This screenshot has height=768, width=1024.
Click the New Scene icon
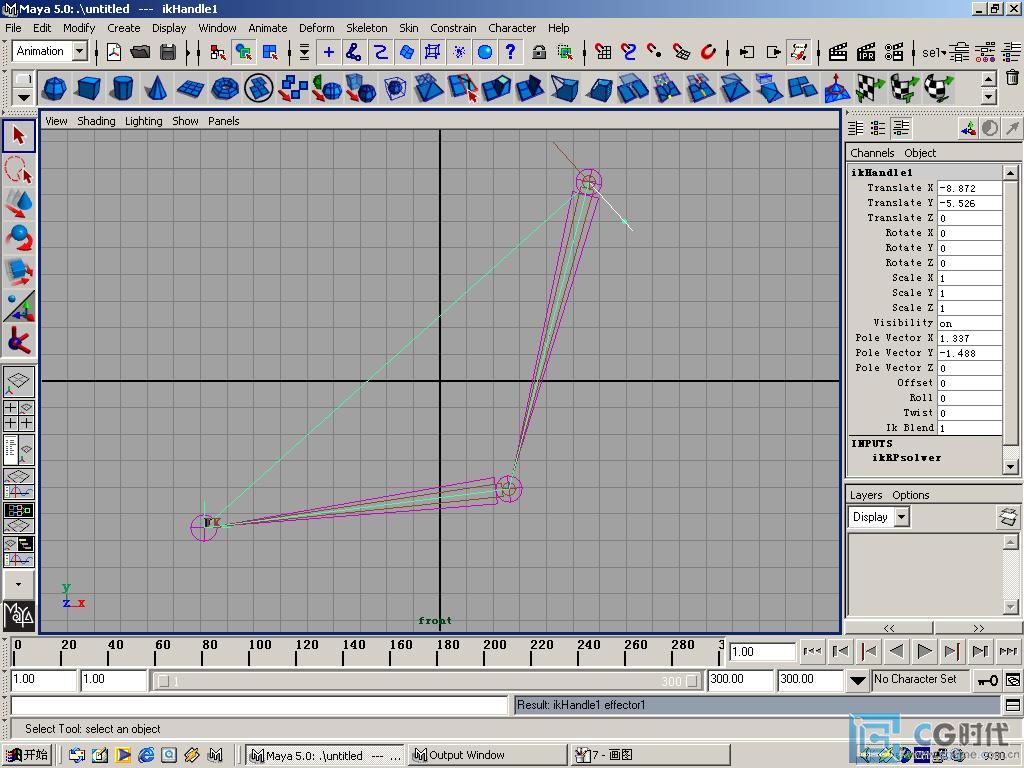pos(114,52)
